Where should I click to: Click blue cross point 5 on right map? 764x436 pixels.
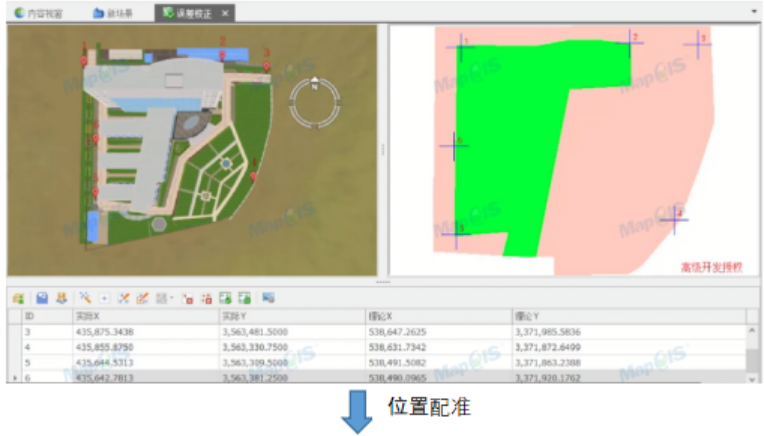point(456,235)
